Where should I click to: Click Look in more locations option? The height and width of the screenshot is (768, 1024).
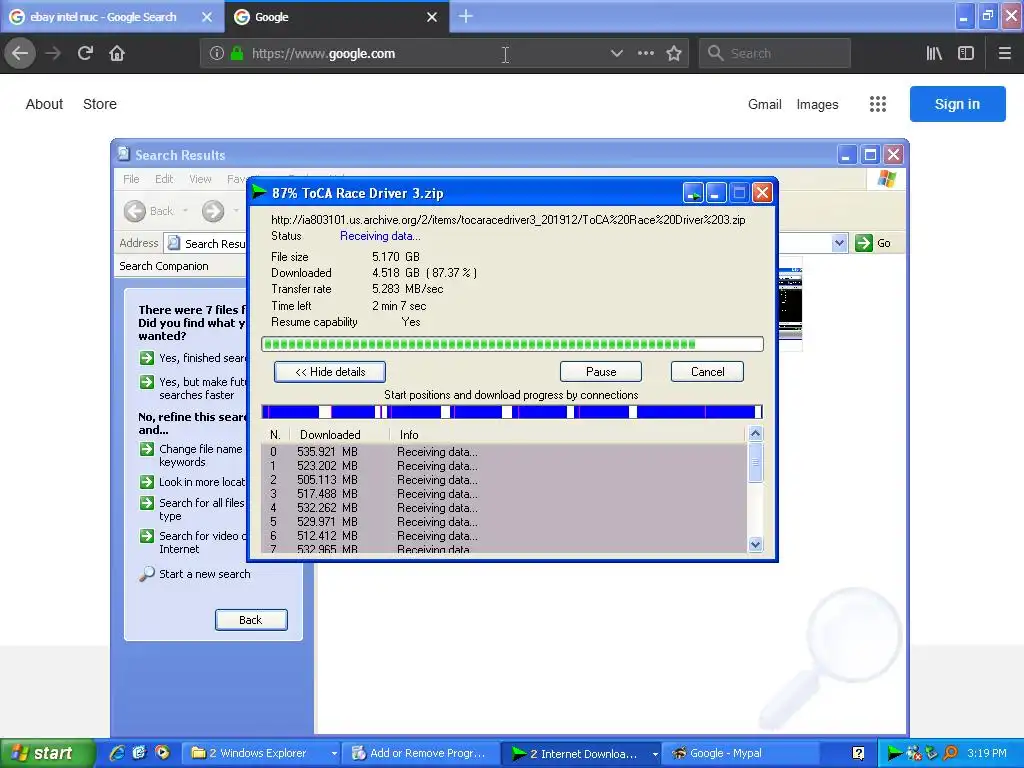202,482
